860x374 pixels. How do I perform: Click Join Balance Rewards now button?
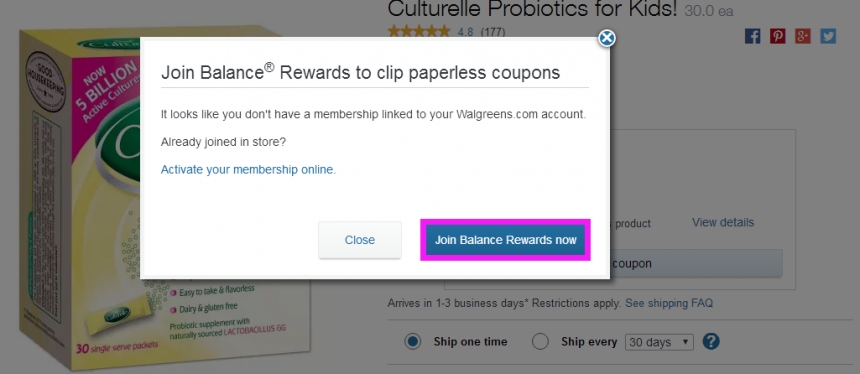[505, 240]
